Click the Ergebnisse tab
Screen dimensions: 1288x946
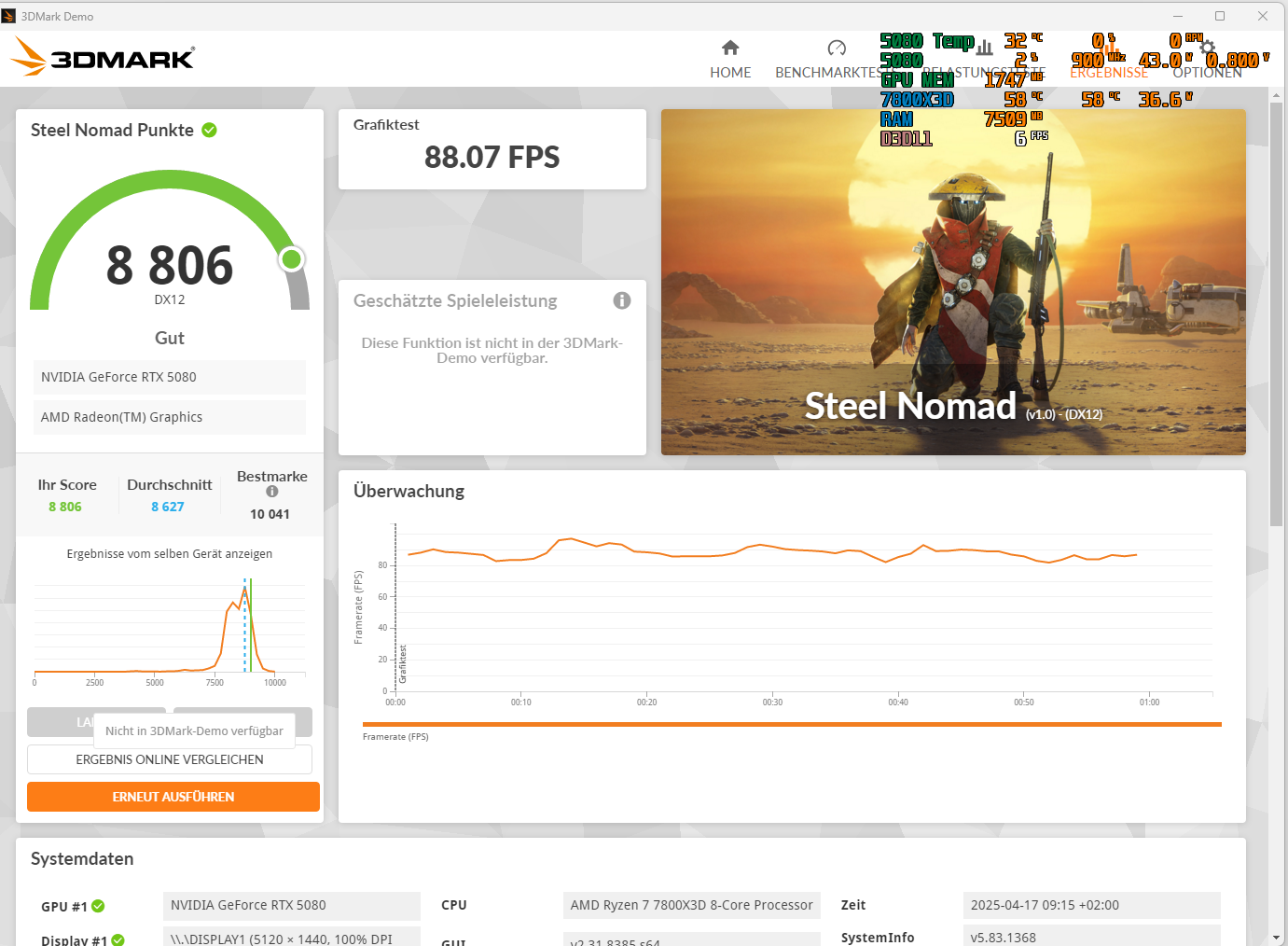tap(1109, 72)
